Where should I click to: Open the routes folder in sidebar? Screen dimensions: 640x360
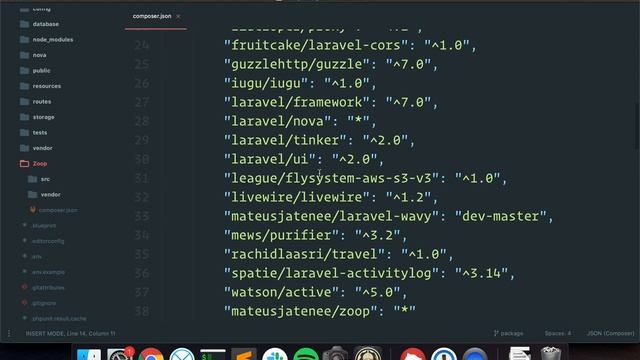(x=42, y=102)
